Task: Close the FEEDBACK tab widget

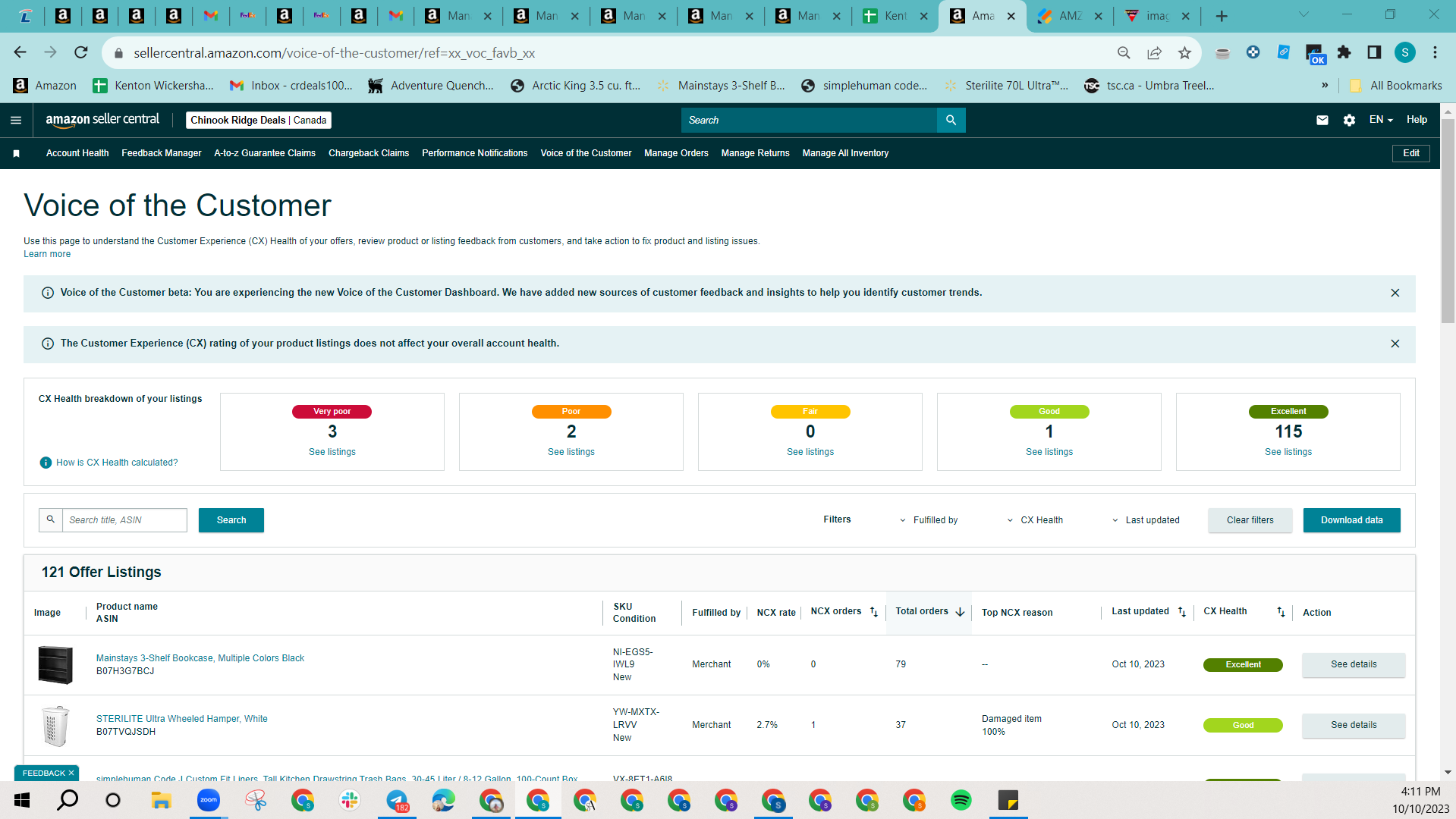Action: pos(71,773)
